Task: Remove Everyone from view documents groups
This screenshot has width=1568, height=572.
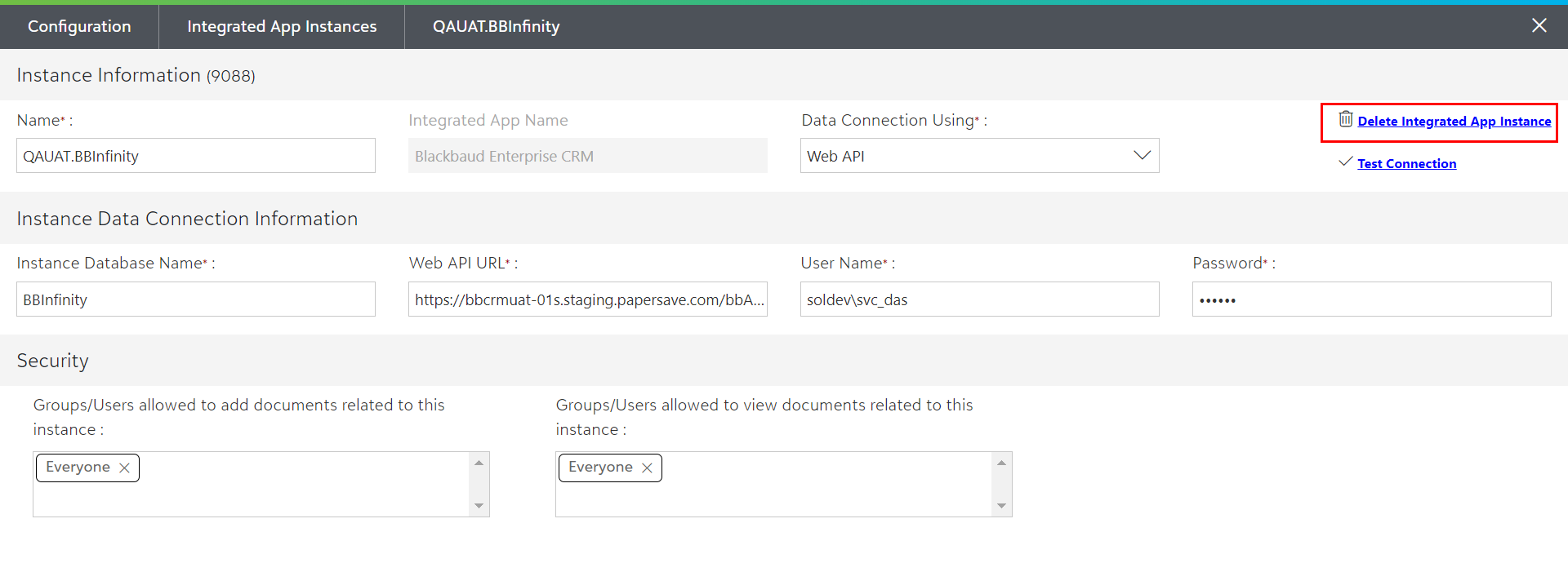Action: coord(647,468)
